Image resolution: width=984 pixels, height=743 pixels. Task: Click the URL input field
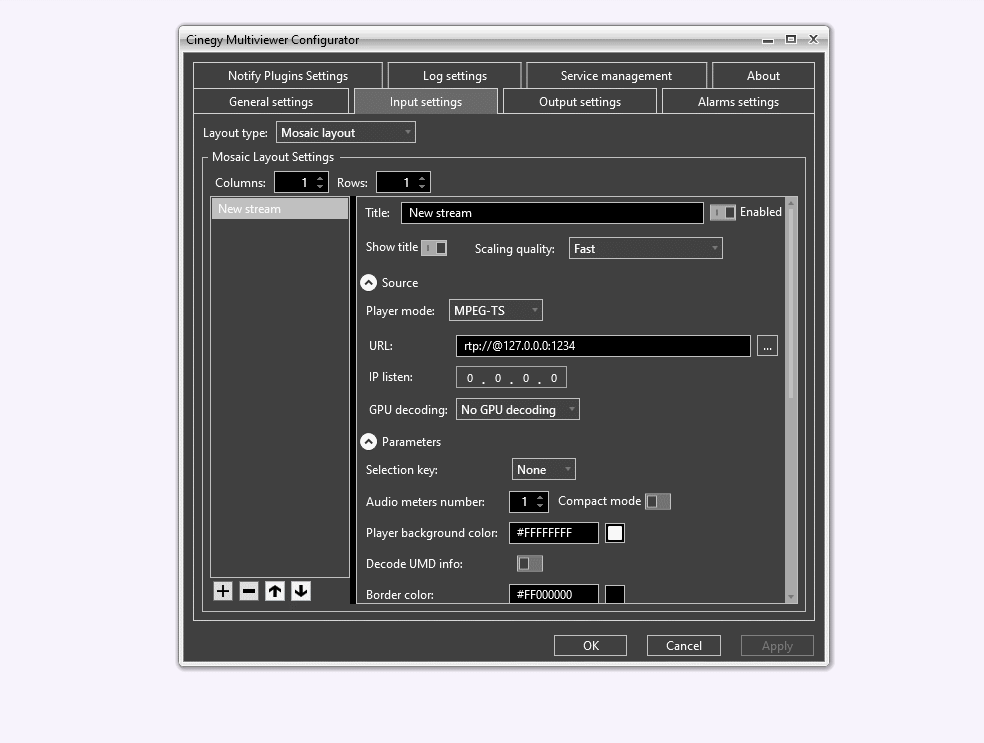(x=603, y=346)
